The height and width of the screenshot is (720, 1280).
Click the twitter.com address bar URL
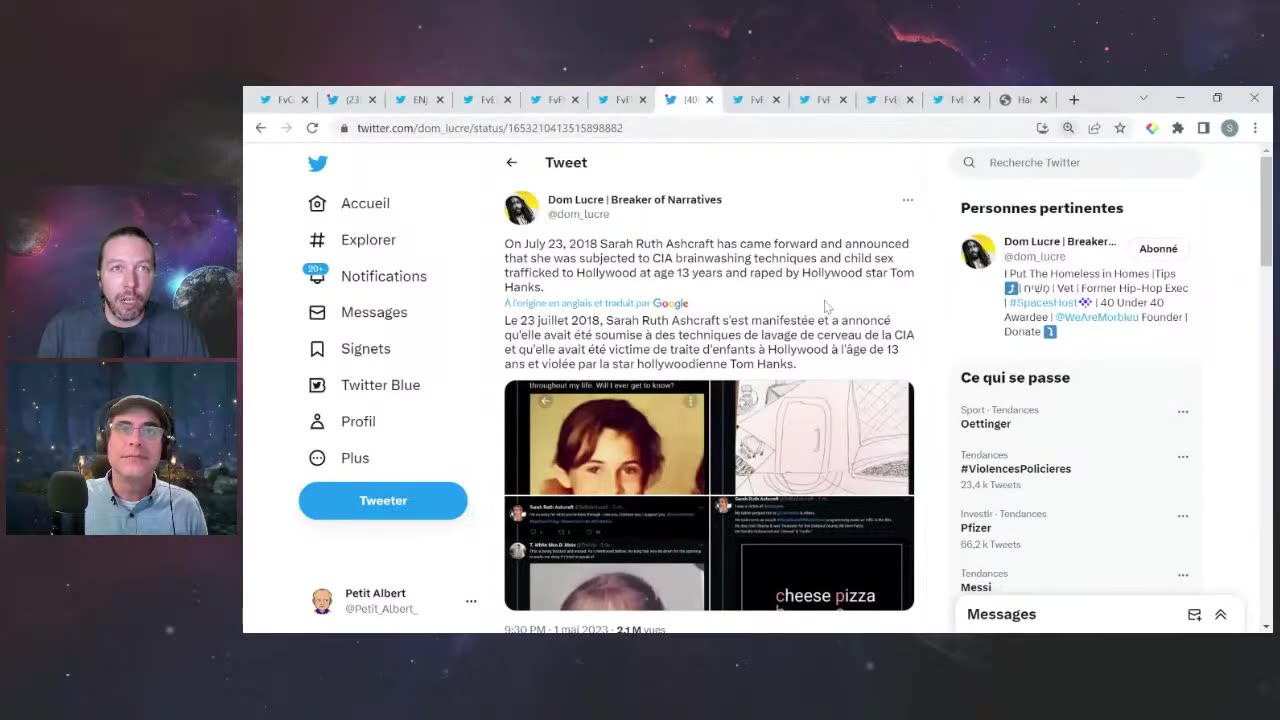(x=490, y=128)
